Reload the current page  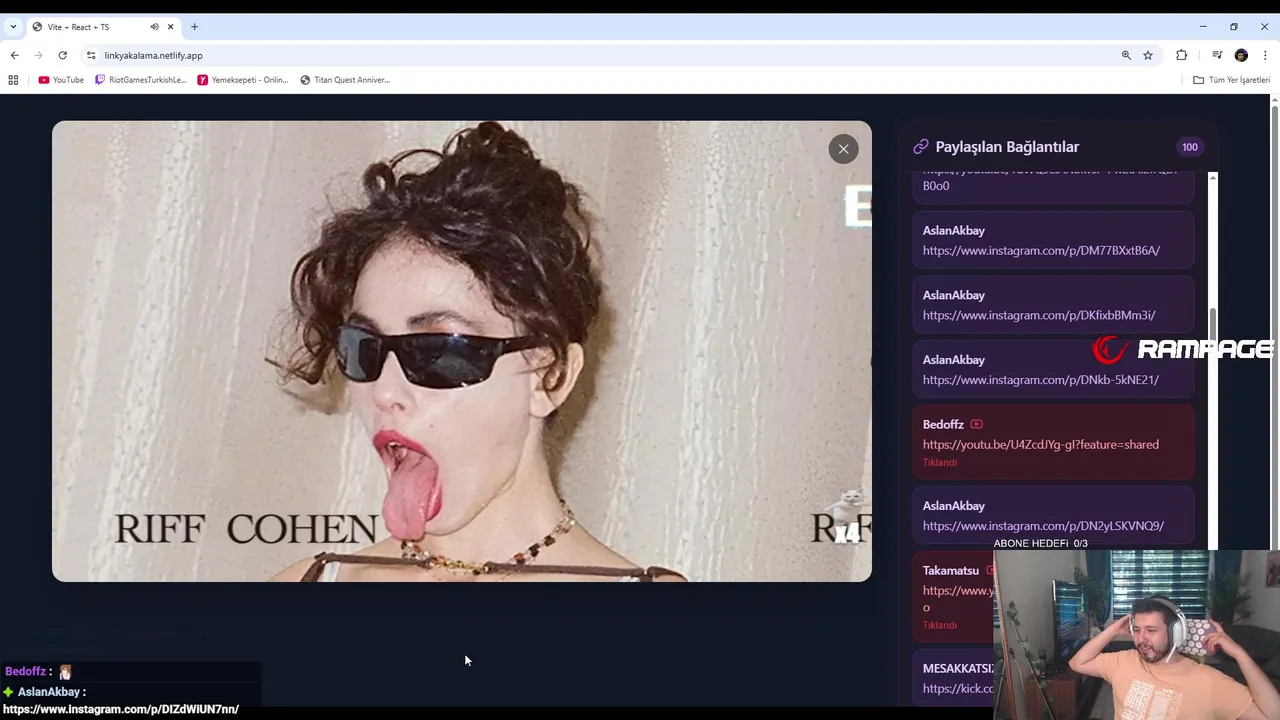pyautogui.click(x=62, y=55)
